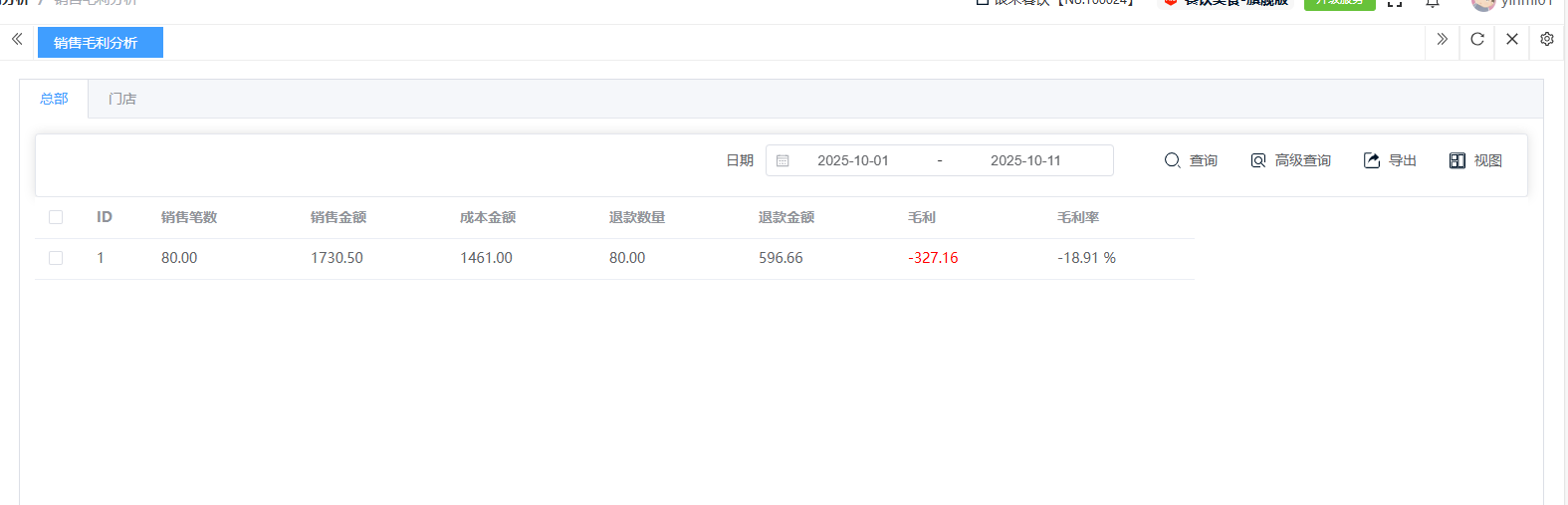The width and height of the screenshot is (1568, 505).
Task: Click the end date 2025-10-11 field
Action: tap(1024, 160)
